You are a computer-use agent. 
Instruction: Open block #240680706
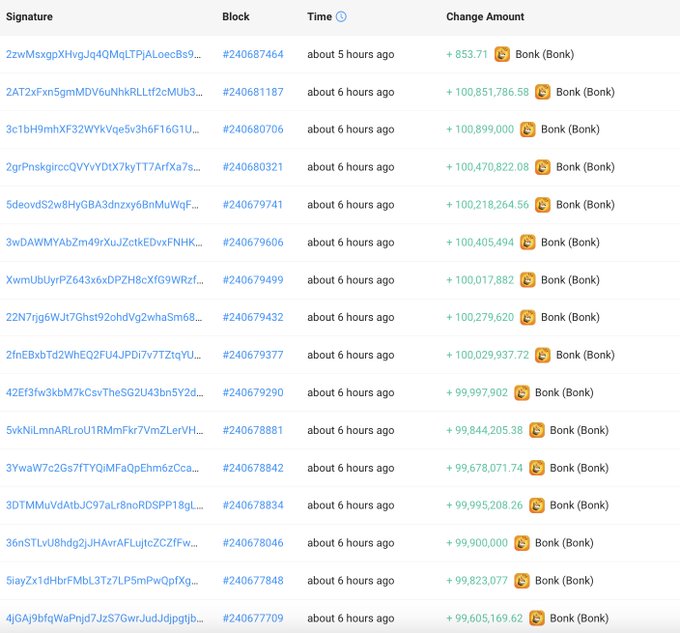coord(253,129)
